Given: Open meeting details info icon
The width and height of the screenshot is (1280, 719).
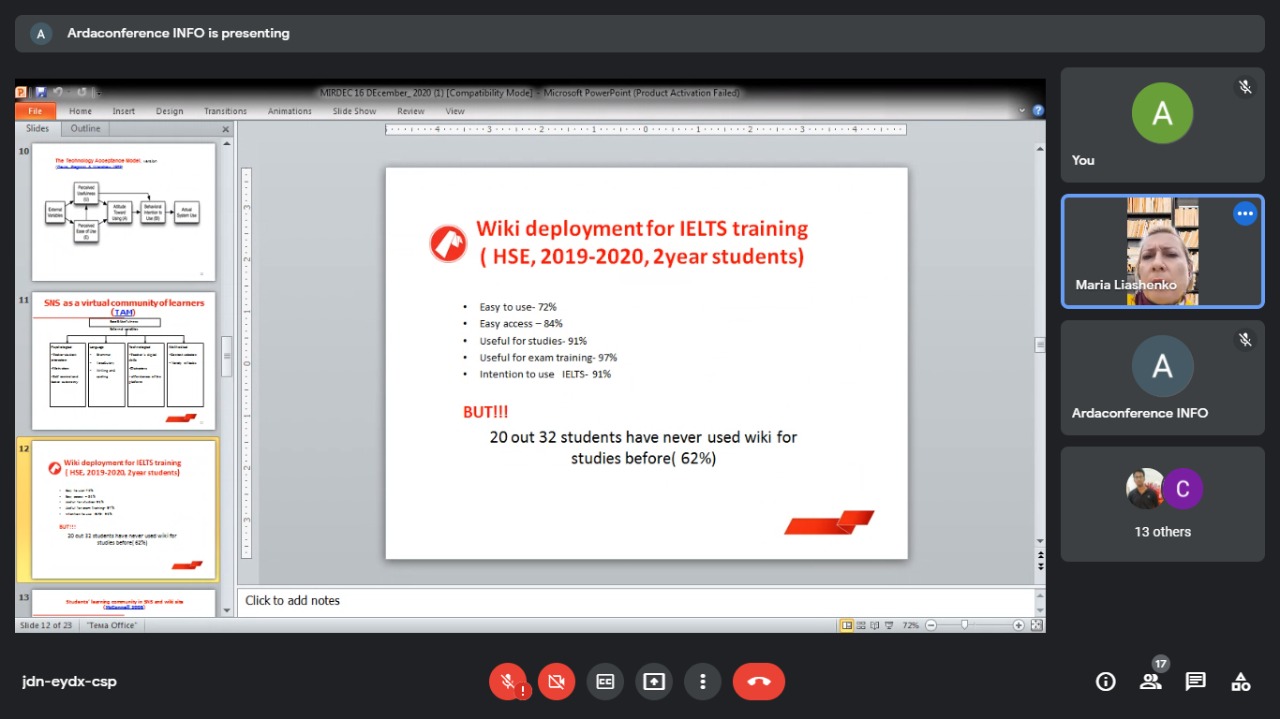Looking at the screenshot, I should click(x=1106, y=682).
